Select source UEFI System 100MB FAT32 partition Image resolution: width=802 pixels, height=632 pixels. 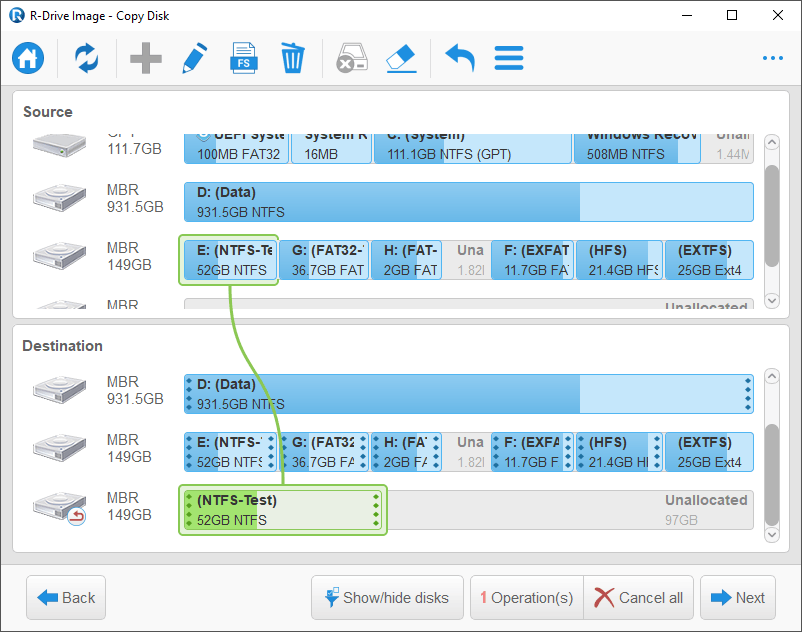[237, 149]
